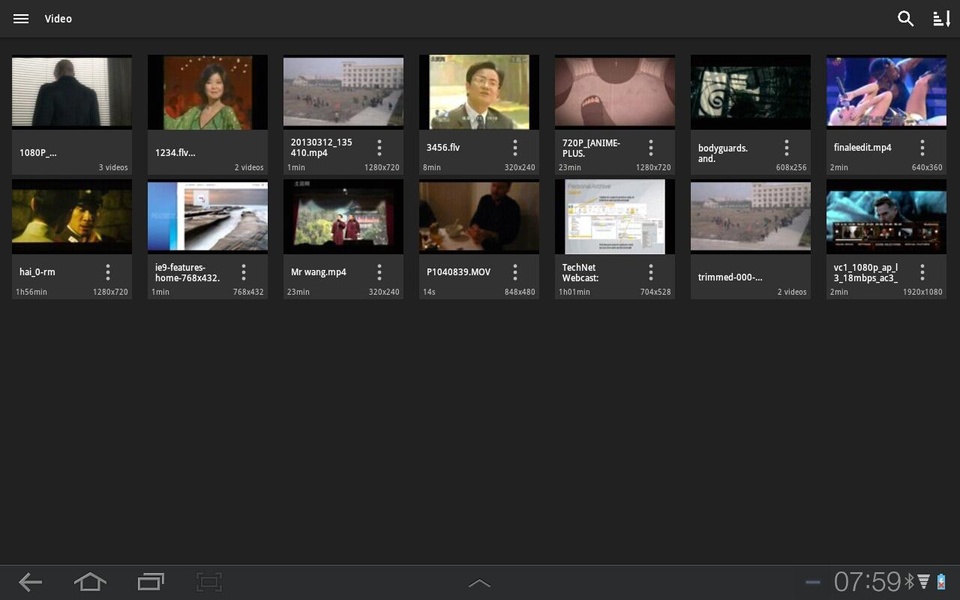960x600 pixels.
Task: Select the "3456.flv" file name
Action: click(x=443, y=148)
